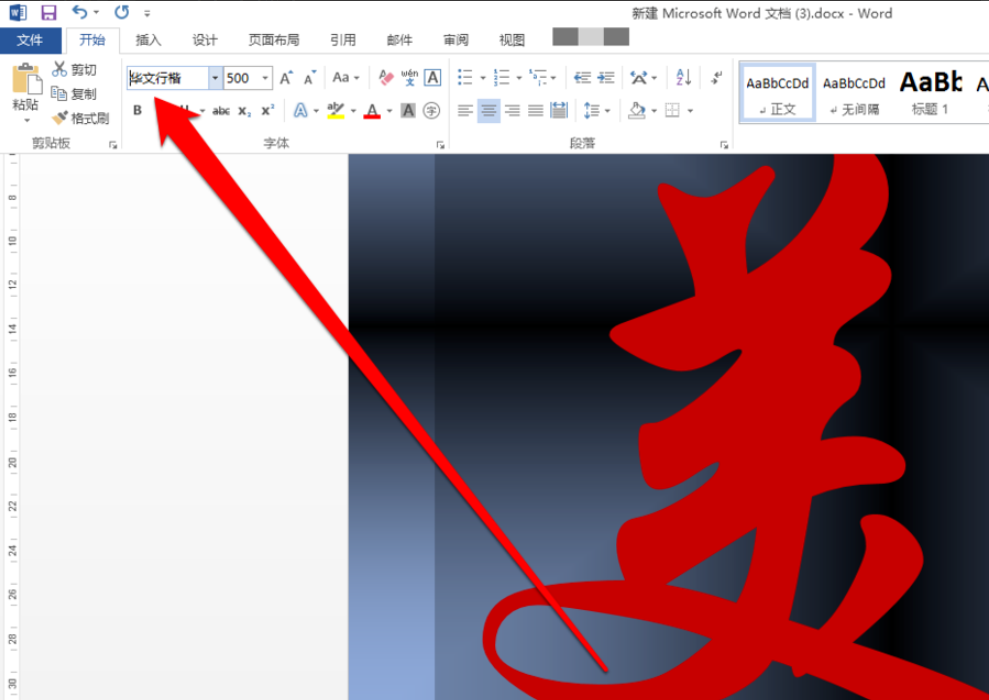This screenshot has height=700, width=989.
Task: Click the Enclose Characters icon
Action: [x=431, y=111]
